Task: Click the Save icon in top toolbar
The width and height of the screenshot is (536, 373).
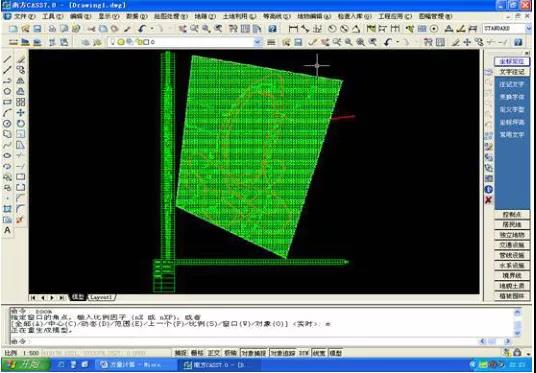Action: click(37, 29)
